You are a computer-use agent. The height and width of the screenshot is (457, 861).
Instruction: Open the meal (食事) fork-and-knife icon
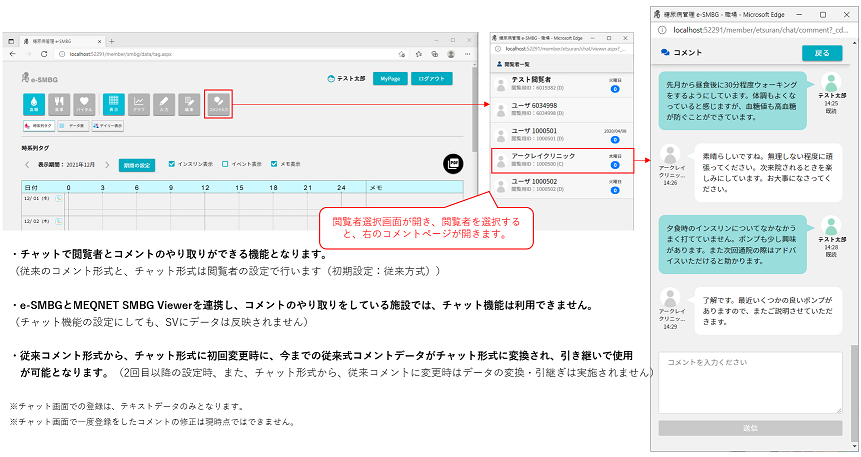[x=59, y=104]
